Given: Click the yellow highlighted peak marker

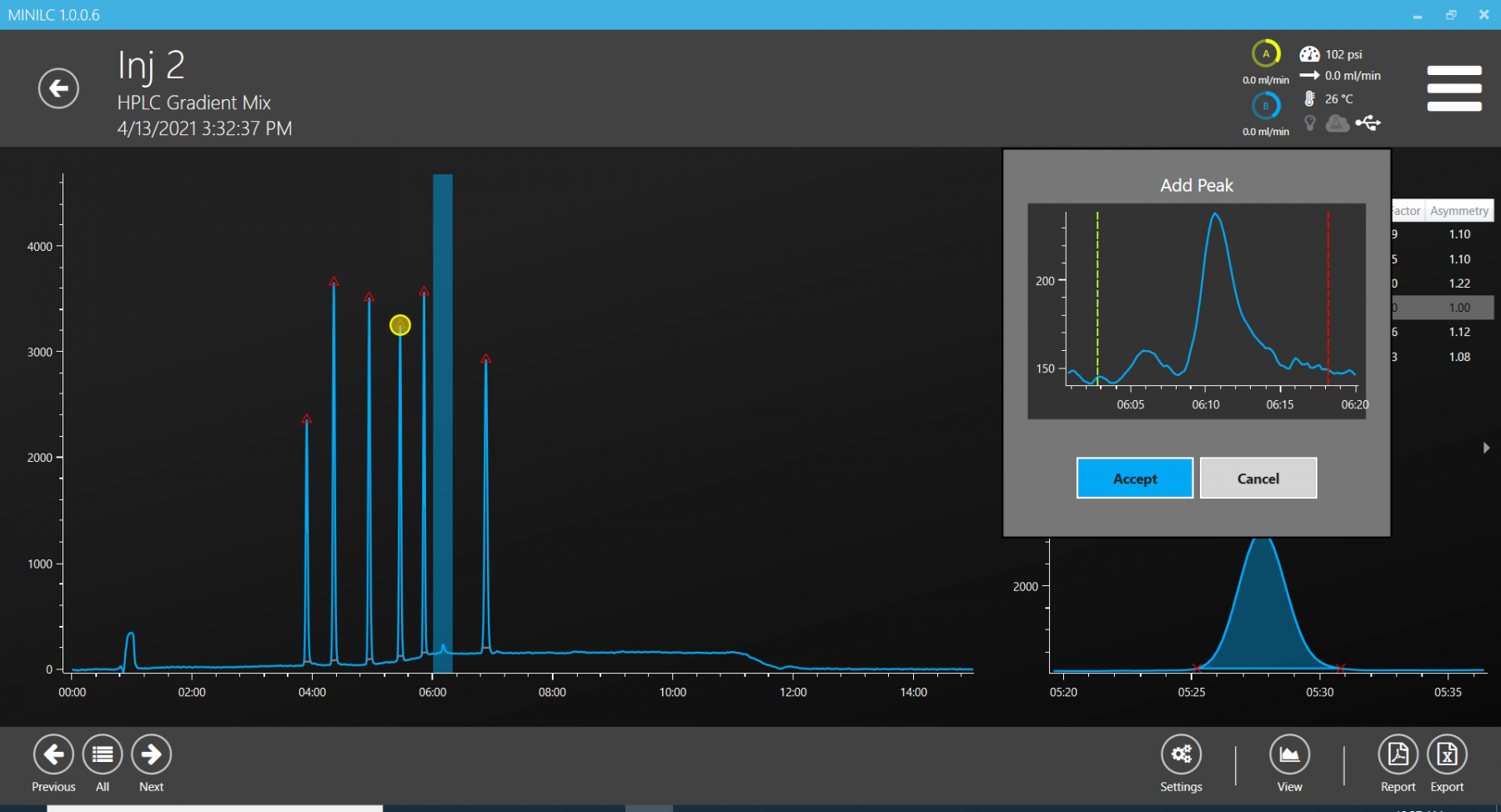Looking at the screenshot, I should 400,325.
